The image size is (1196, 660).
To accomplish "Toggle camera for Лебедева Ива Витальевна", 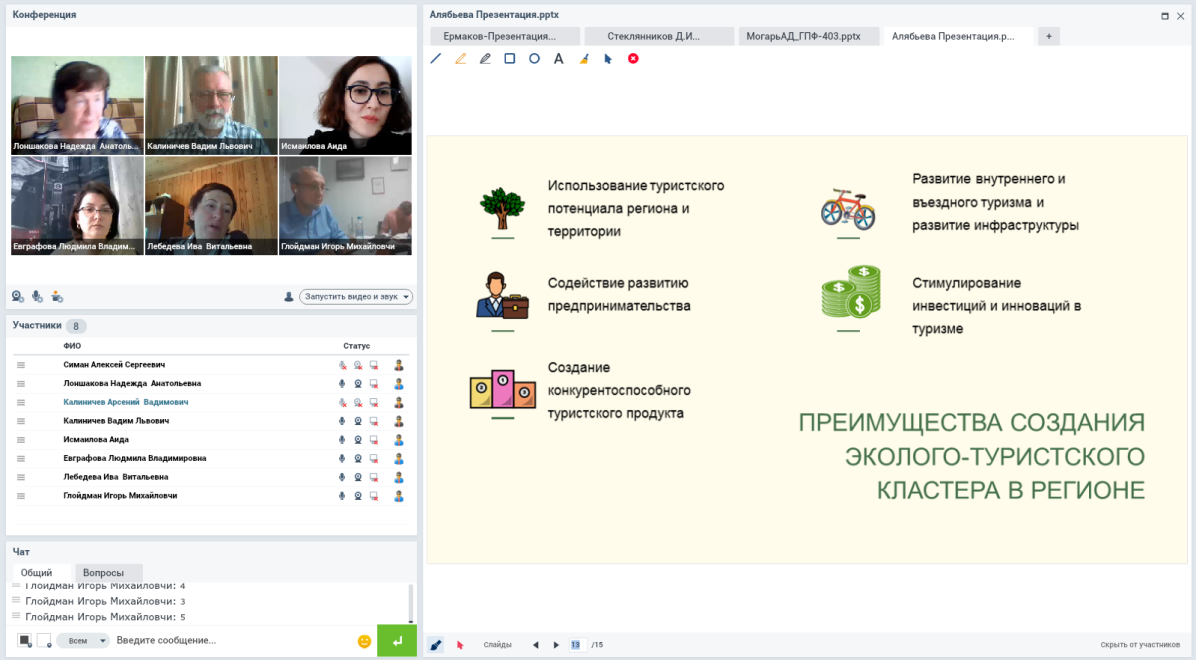I will (358, 478).
